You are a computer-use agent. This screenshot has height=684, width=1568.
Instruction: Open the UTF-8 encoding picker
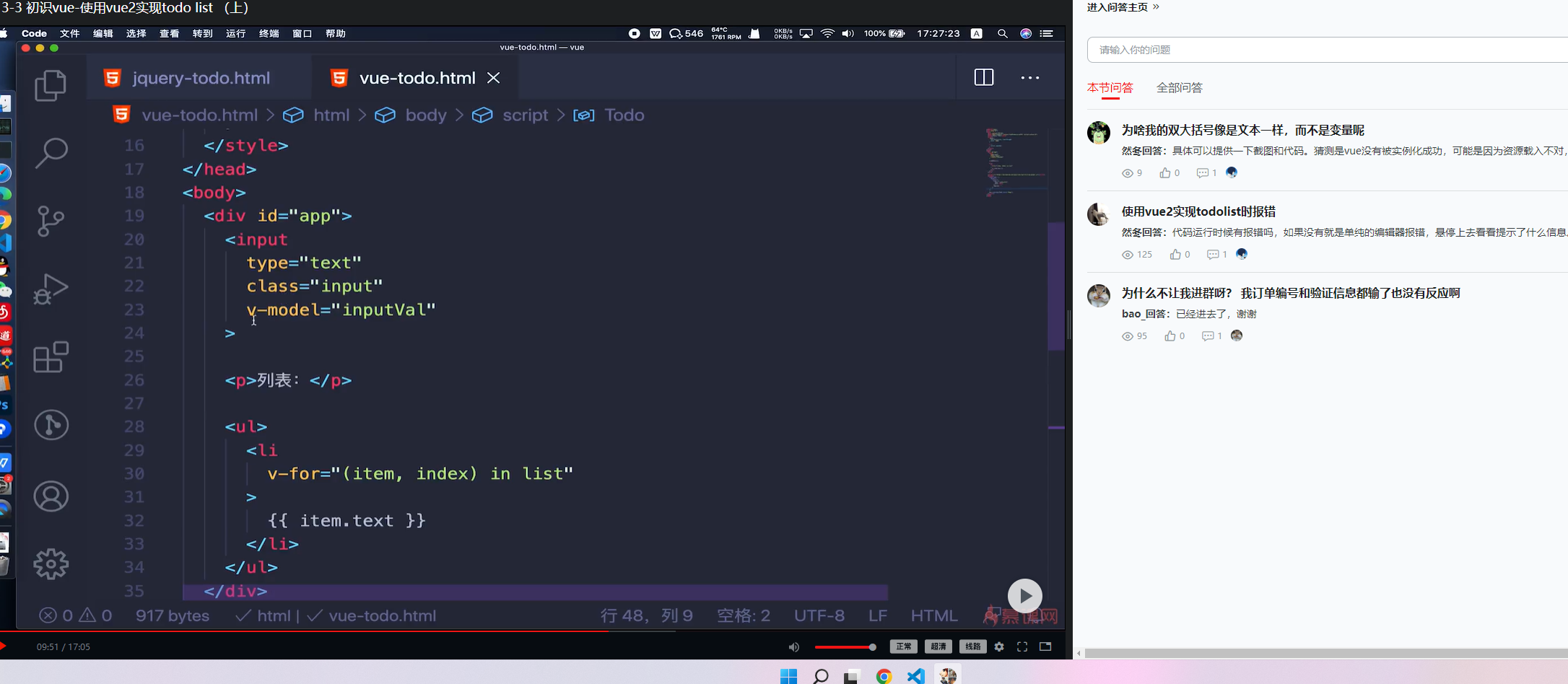819,615
